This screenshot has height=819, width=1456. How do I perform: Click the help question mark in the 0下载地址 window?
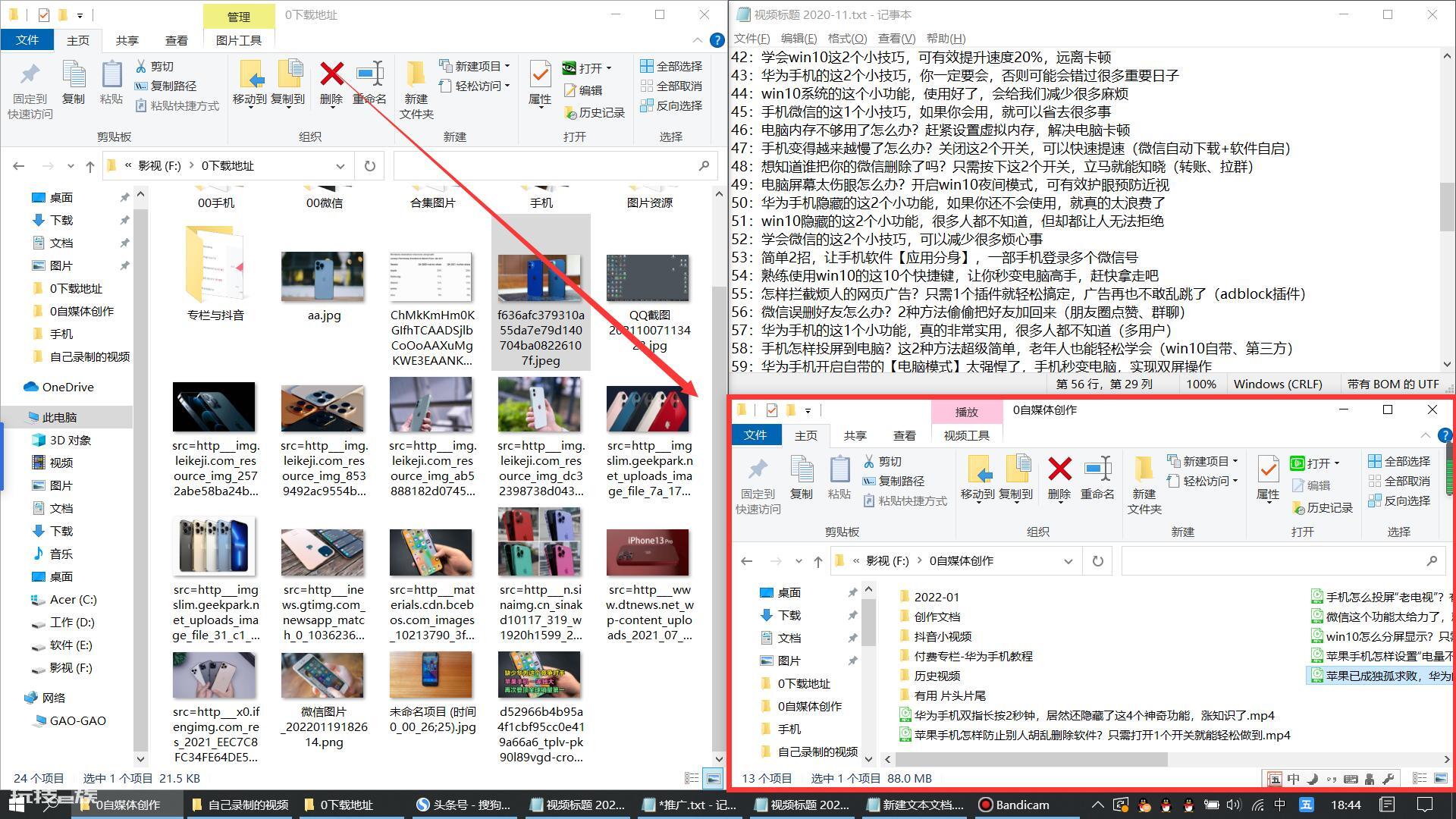pos(717,40)
